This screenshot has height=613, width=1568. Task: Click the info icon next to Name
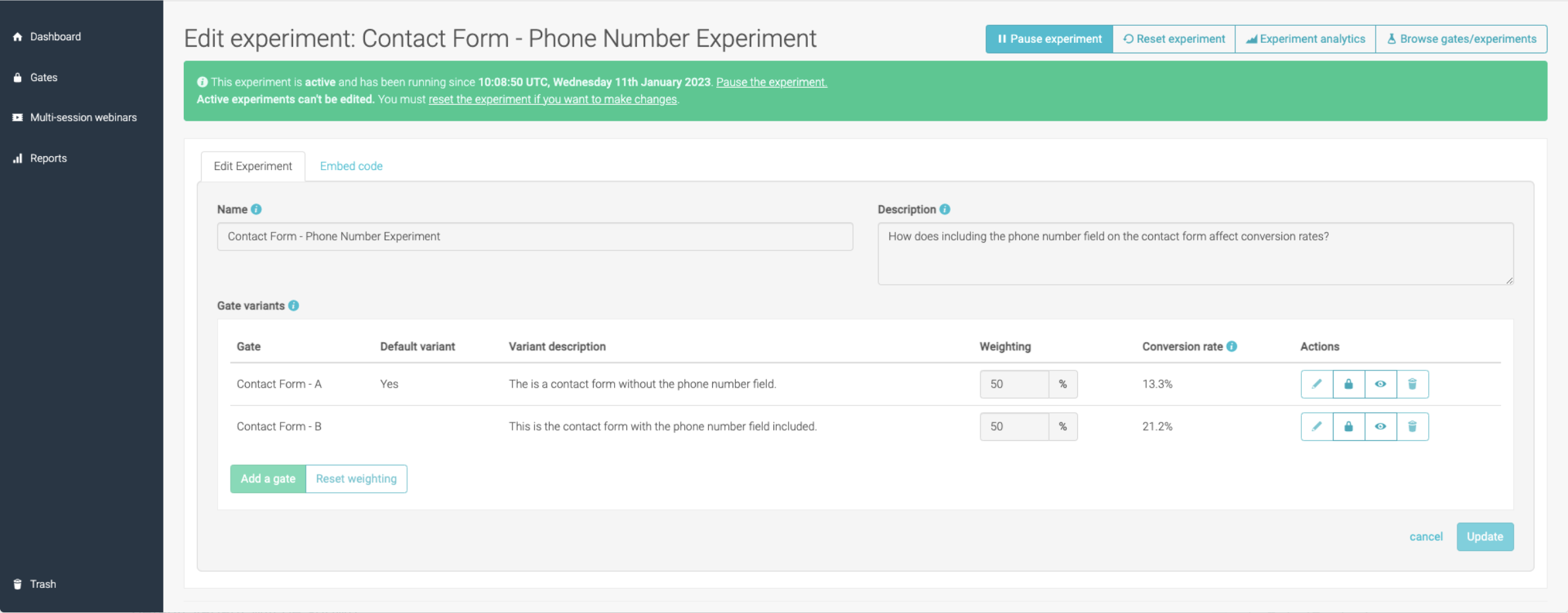click(x=256, y=210)
